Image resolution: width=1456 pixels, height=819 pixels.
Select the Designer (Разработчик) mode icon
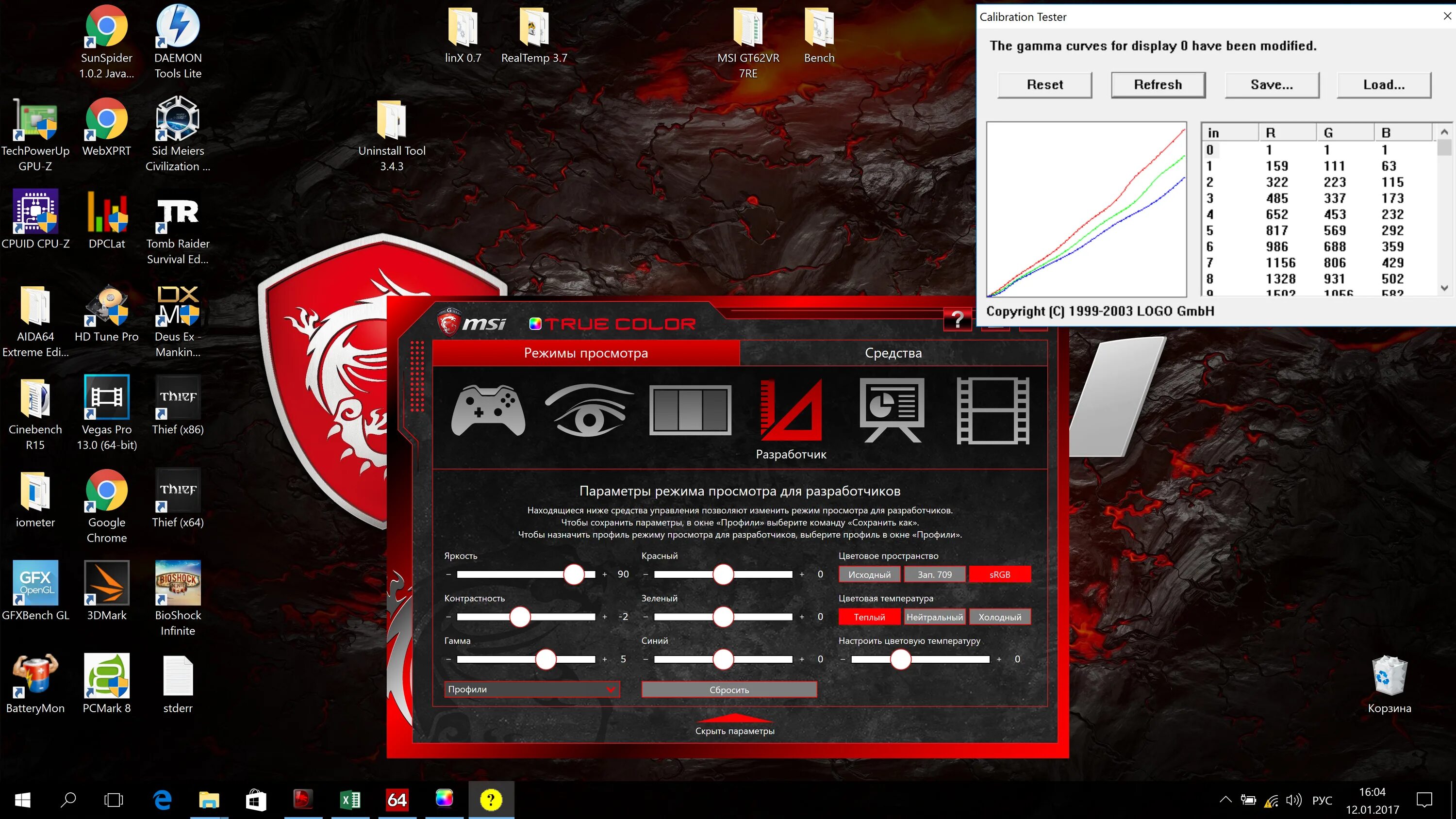tap(791, 410)
